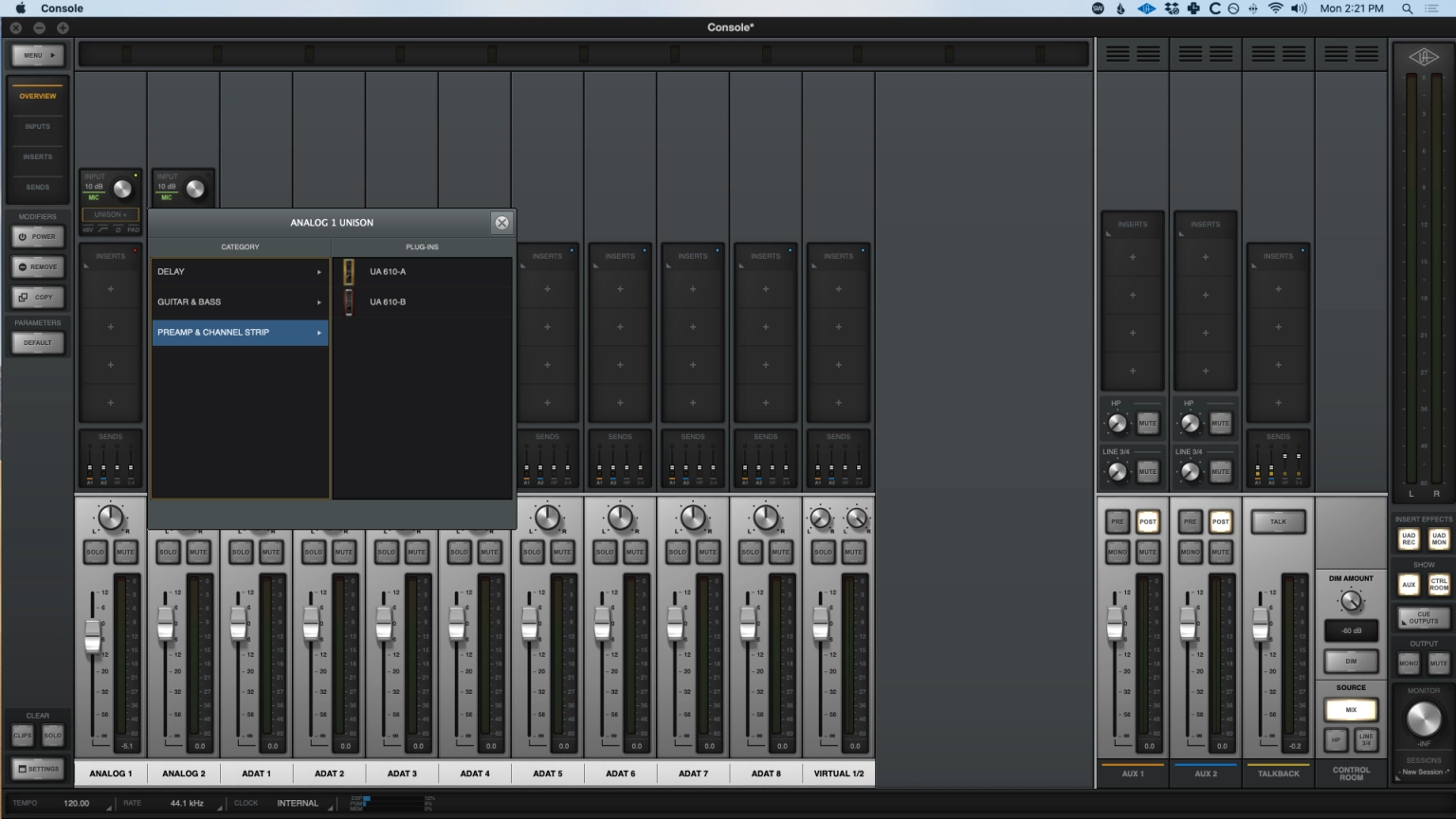
Task: Switch to the OVERVIEW view
Action: [x=38, y=96]
